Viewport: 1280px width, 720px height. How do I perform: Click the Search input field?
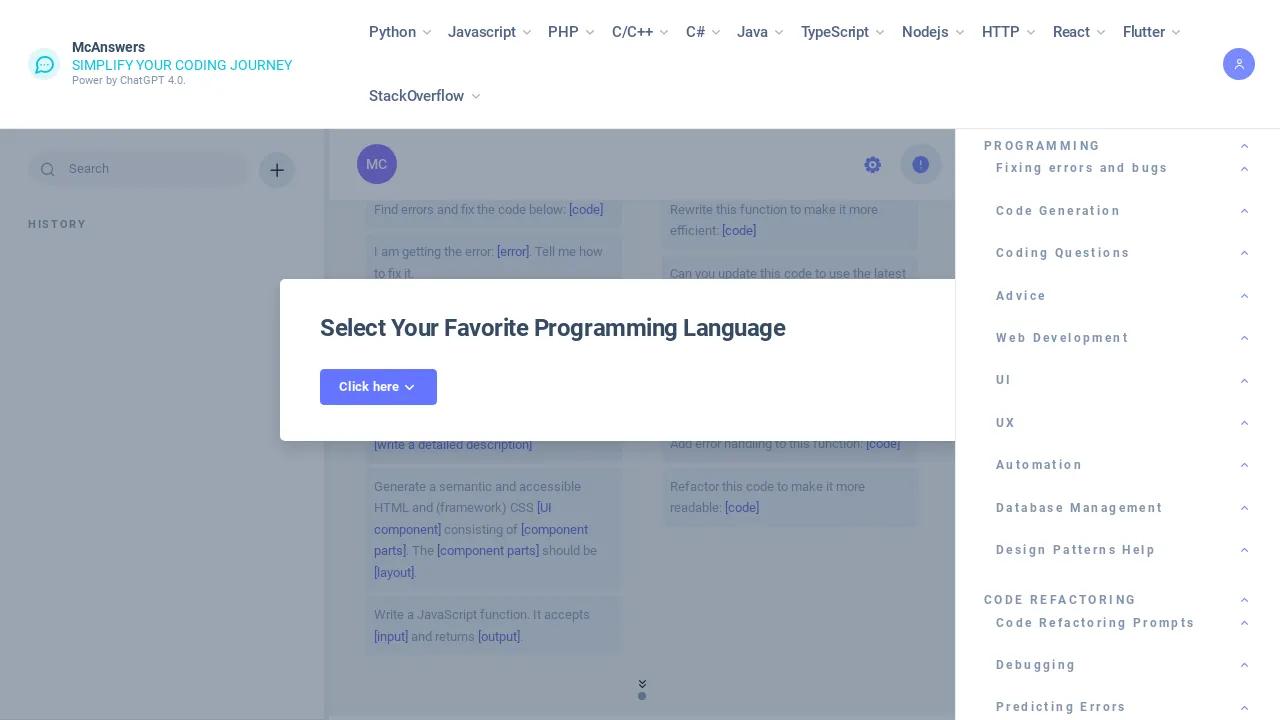tap(150, 169)
